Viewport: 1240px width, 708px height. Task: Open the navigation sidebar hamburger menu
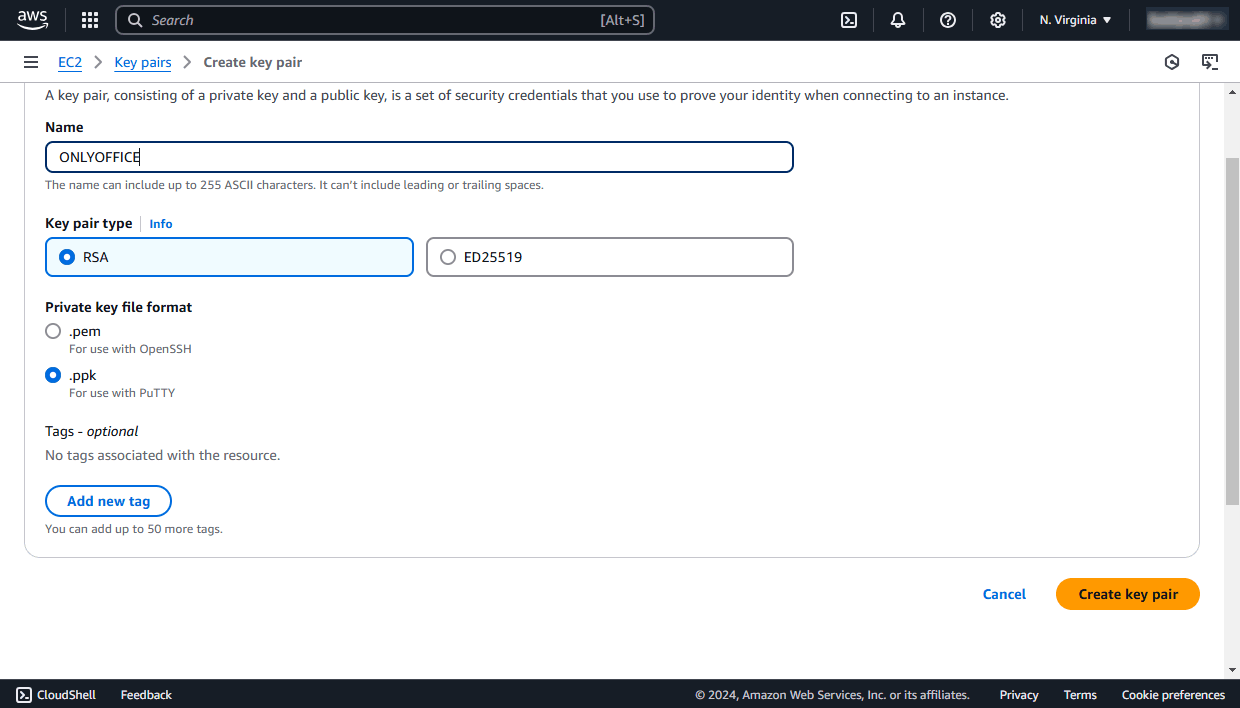pyautogui.click(x=30, y=61)
